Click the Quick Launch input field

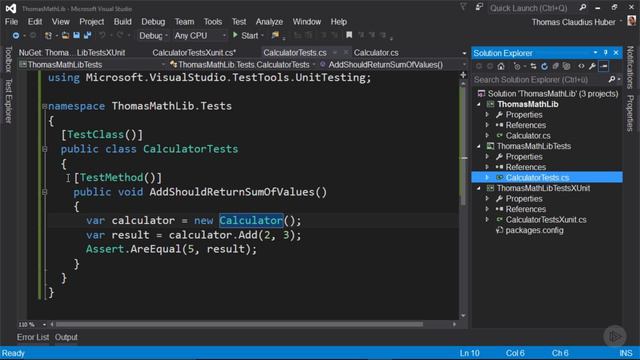coord(533,8)
